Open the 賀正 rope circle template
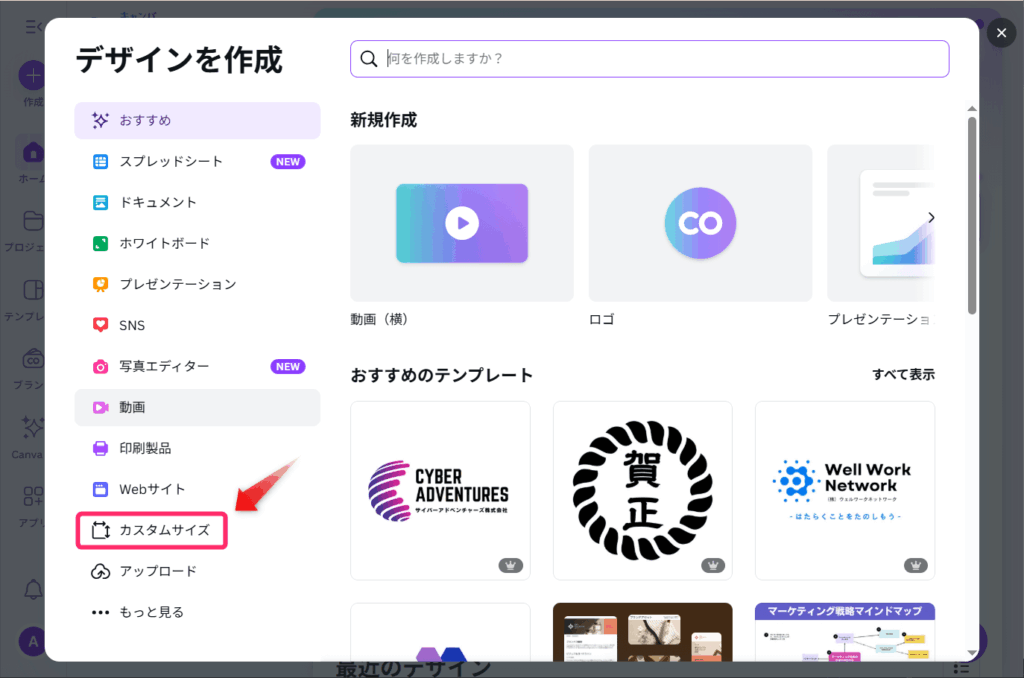This screenshot has width=1024, height=678. 643,491
